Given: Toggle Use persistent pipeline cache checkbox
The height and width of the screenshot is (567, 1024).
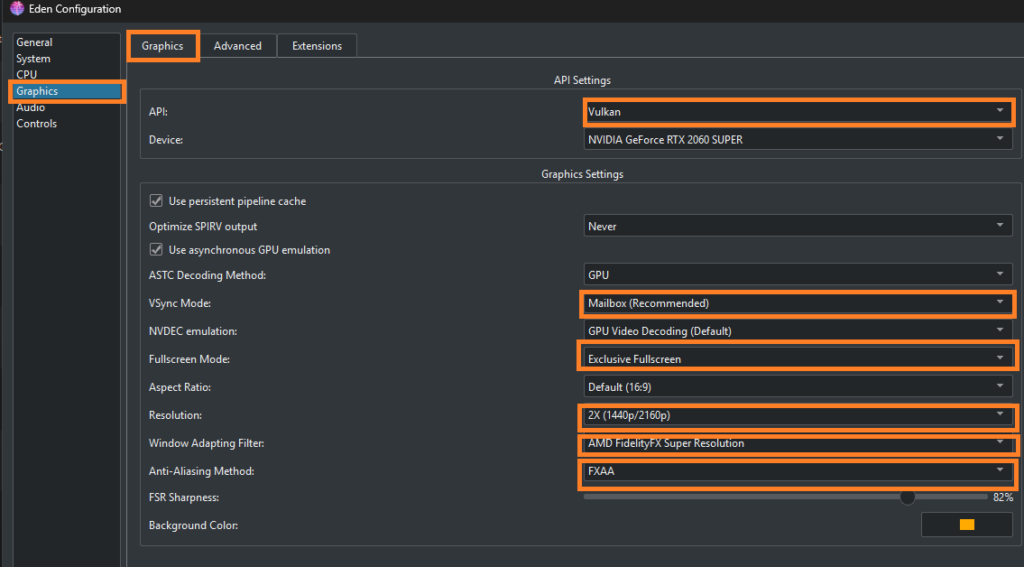Looking at the screenshot, I should [x=156, y=201].
